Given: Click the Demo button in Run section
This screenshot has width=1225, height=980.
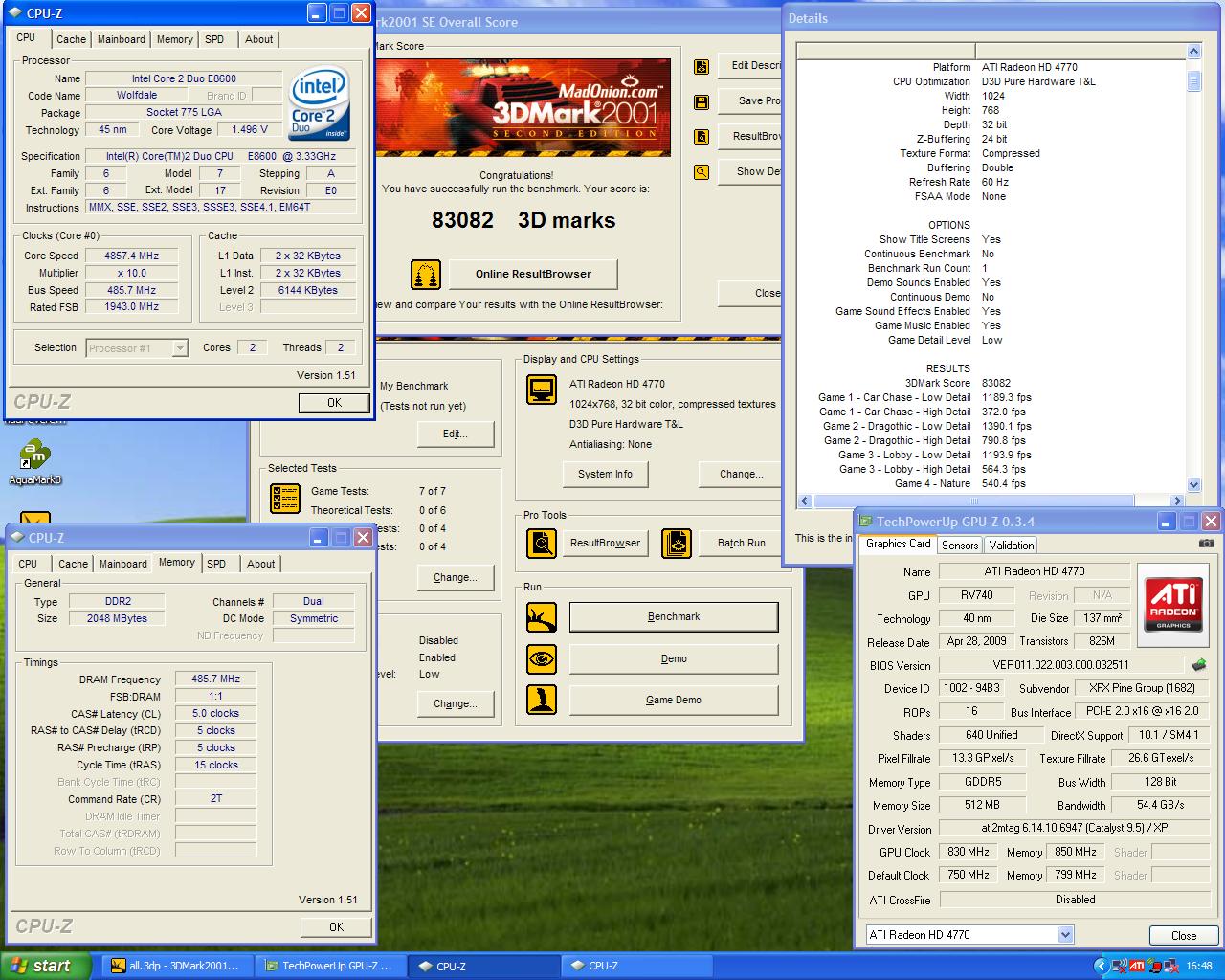Looking at the screenshot, I should pos(674,658).
